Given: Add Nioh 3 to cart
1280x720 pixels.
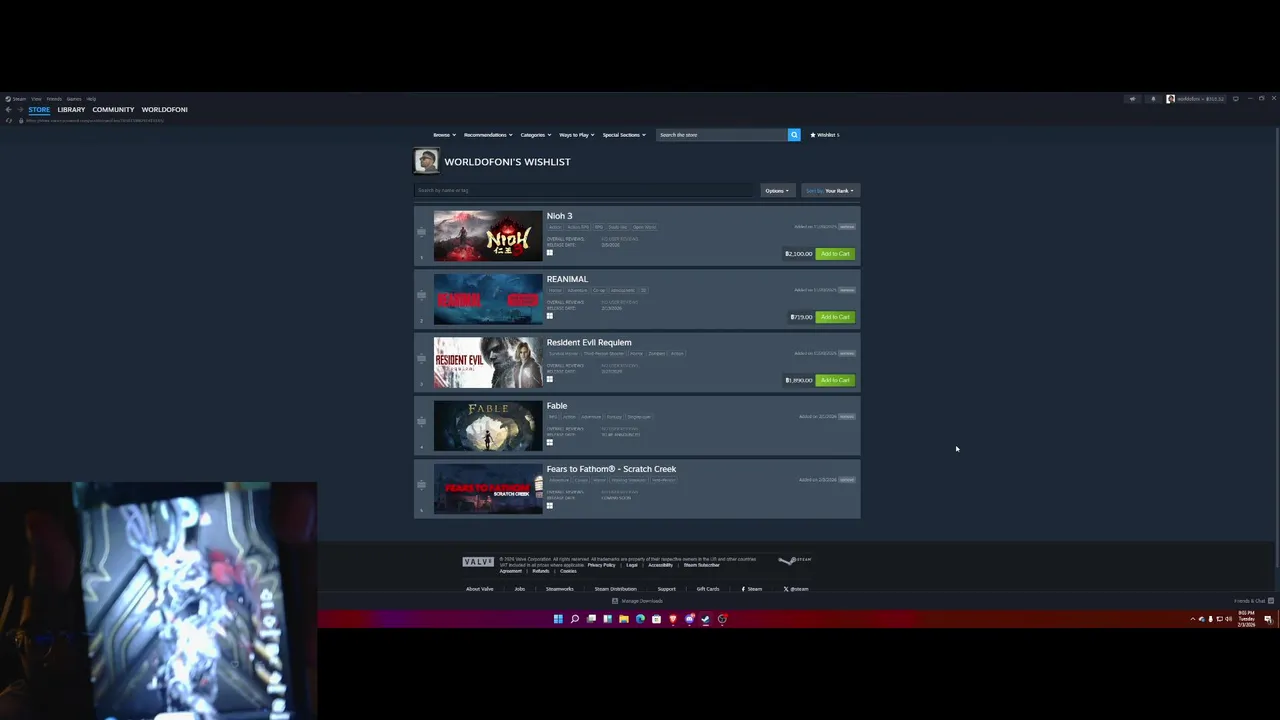Looking at the screenshot, I should click(x=835, y=254).
